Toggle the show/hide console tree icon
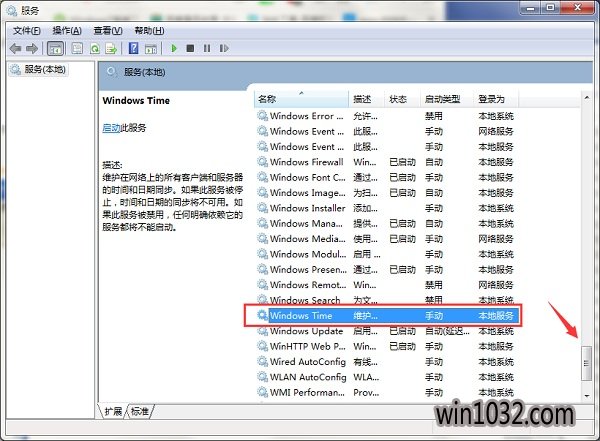Screen dimensions: 600x441 55,48
